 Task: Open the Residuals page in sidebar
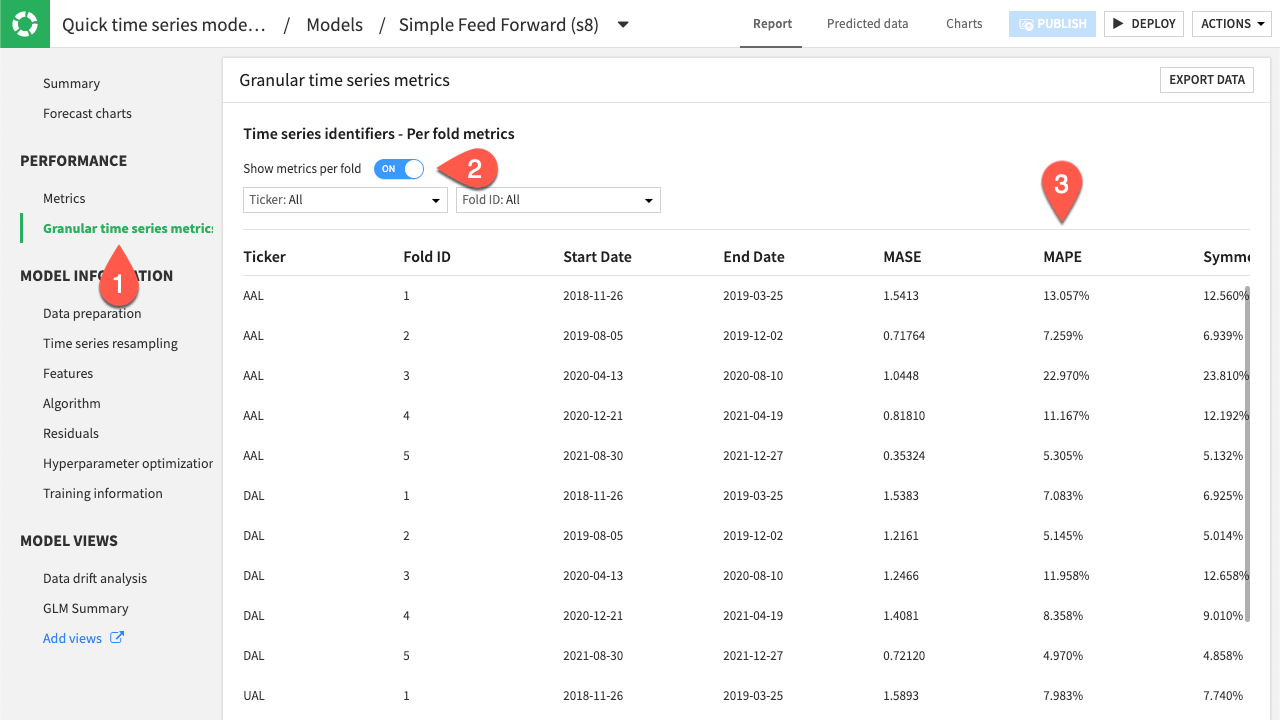(x=71, y=434)
